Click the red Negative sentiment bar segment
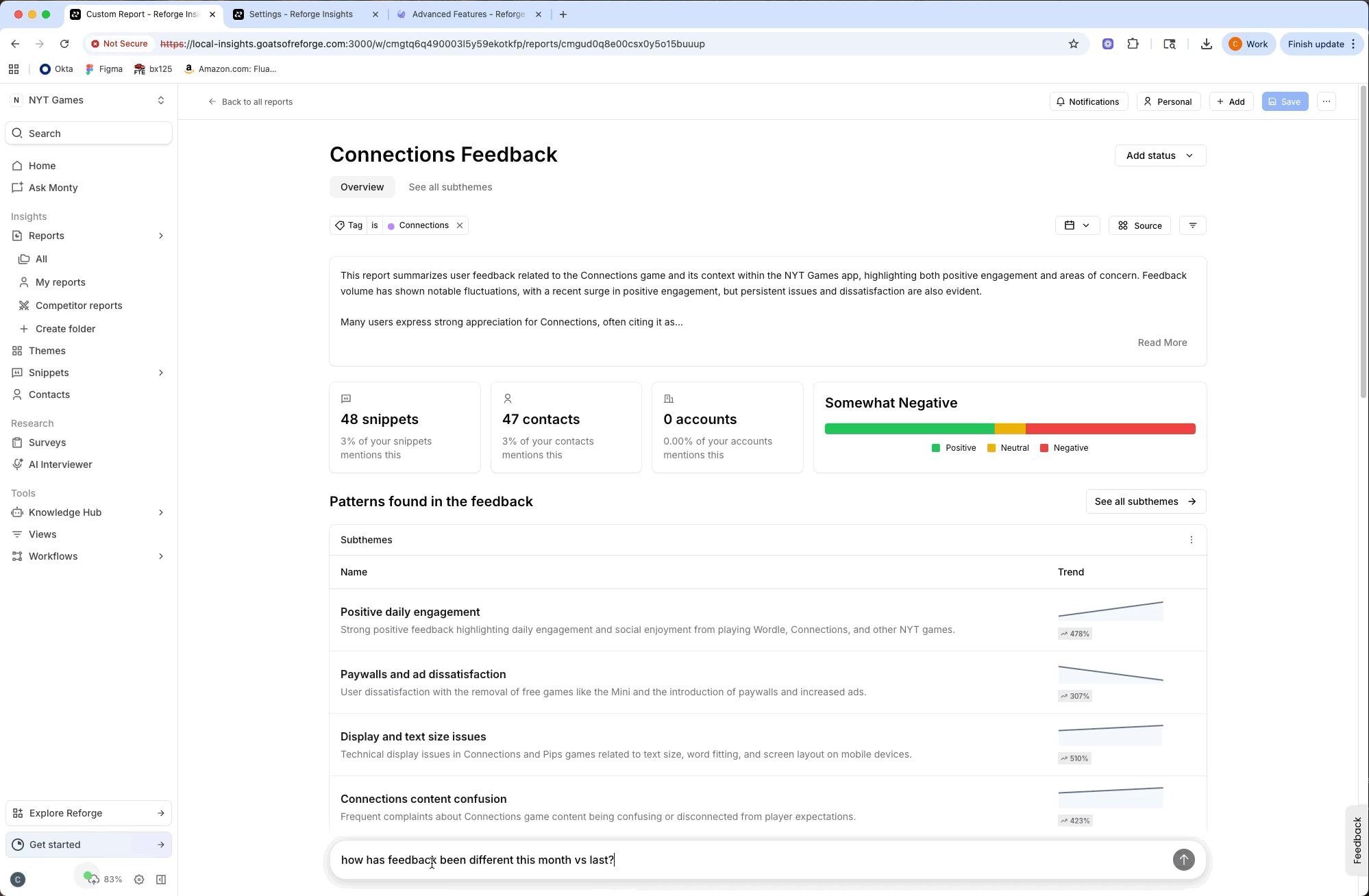The image size is (1369, 896). coord(1110,429)
